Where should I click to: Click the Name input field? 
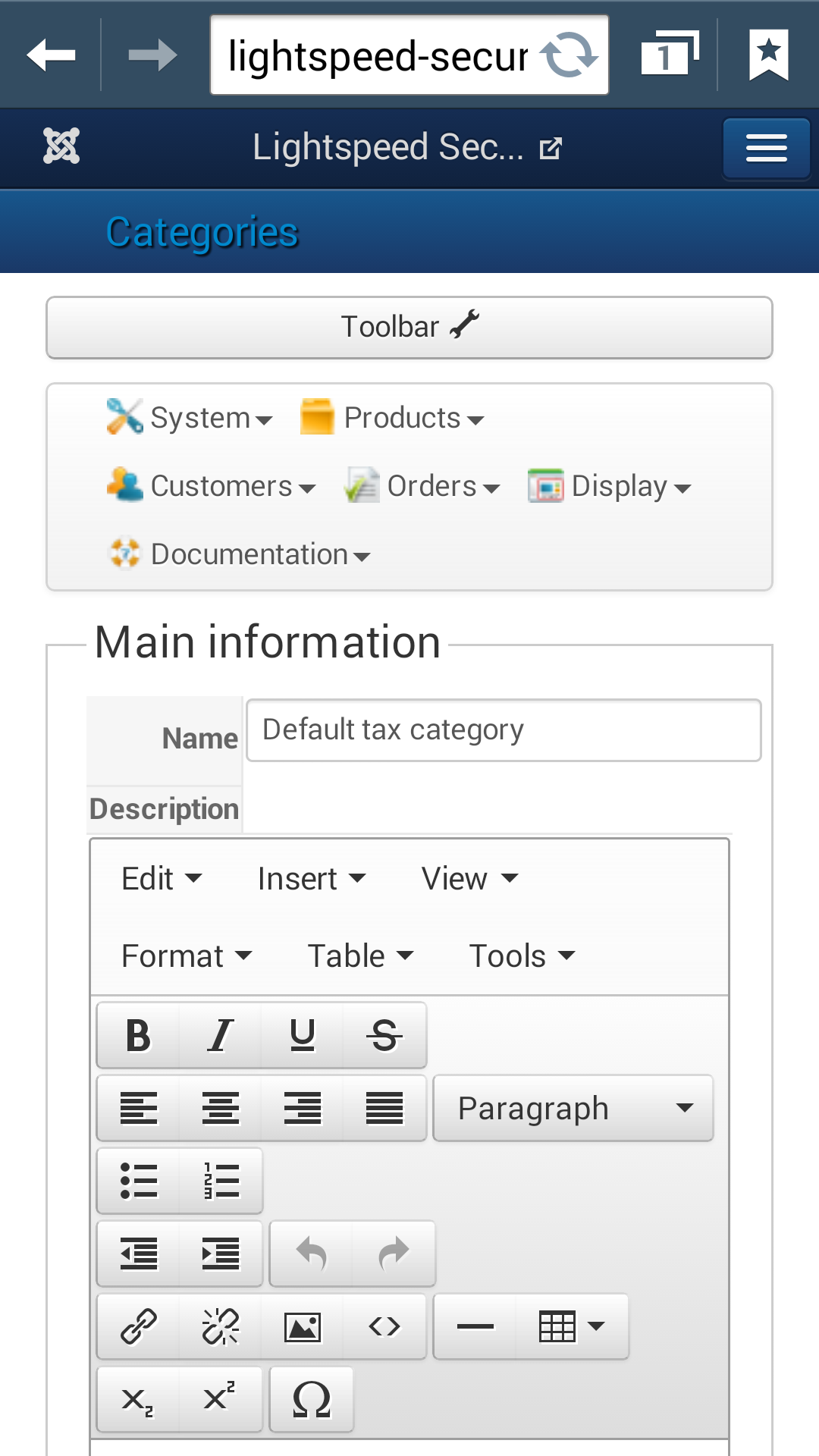tap(504, 730)
